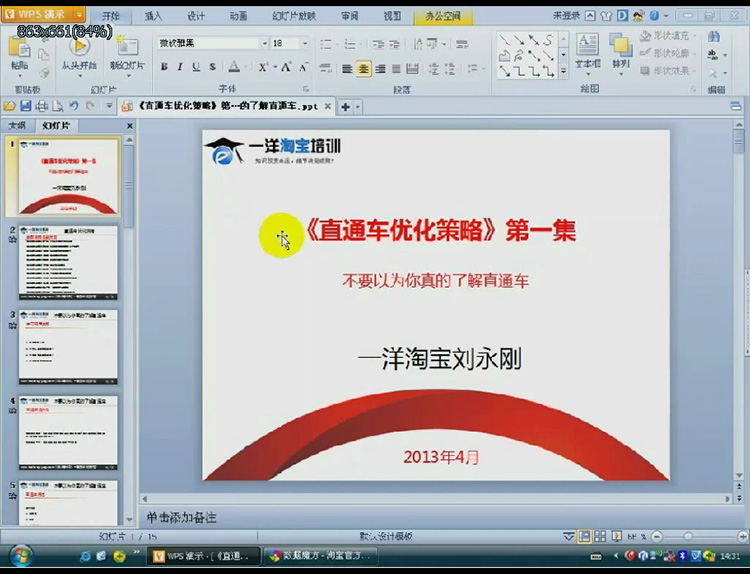
Task: Open dropdown arrow next to new tab plus
Action: coord(358,107)
